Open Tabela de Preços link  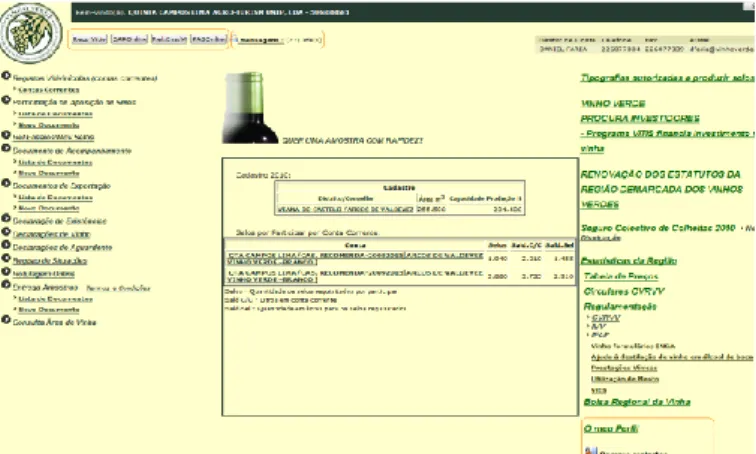[621, 276]
